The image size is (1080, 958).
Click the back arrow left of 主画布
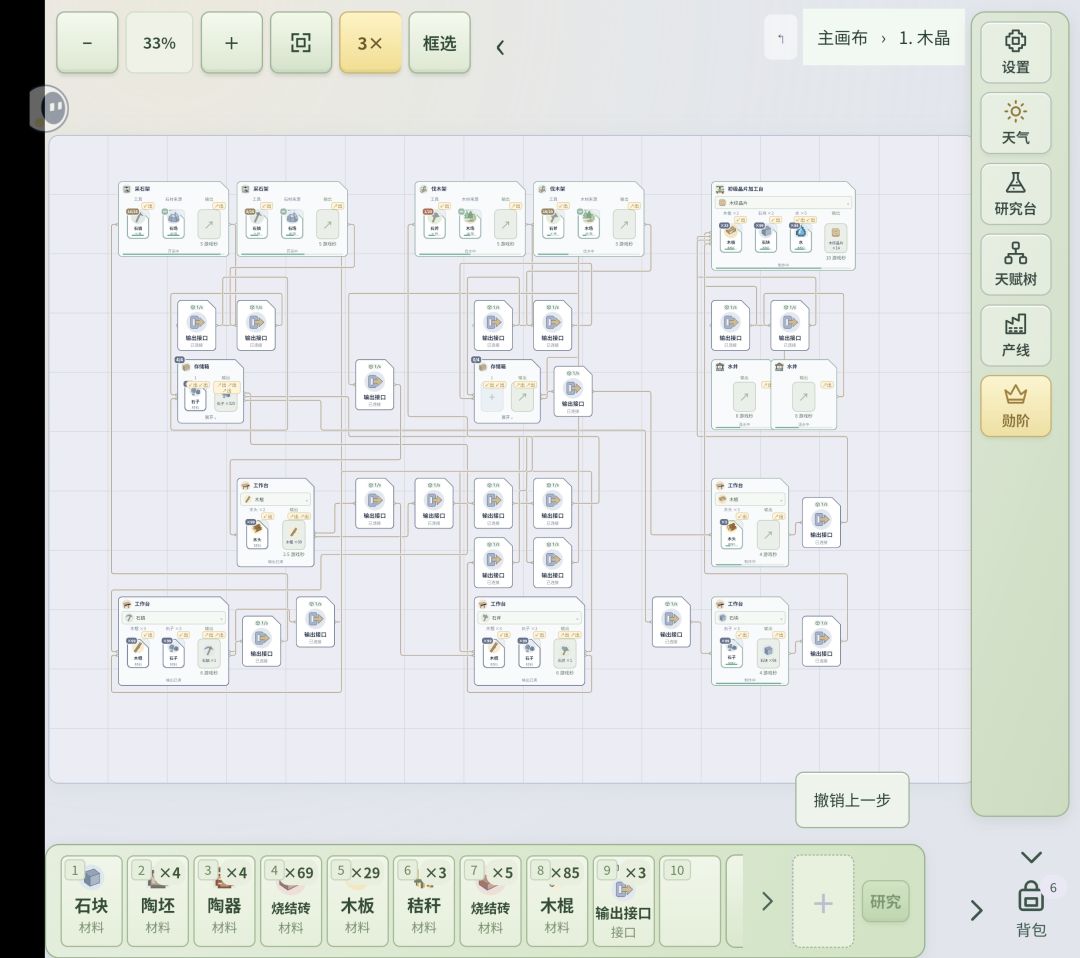tap(780, 38)
